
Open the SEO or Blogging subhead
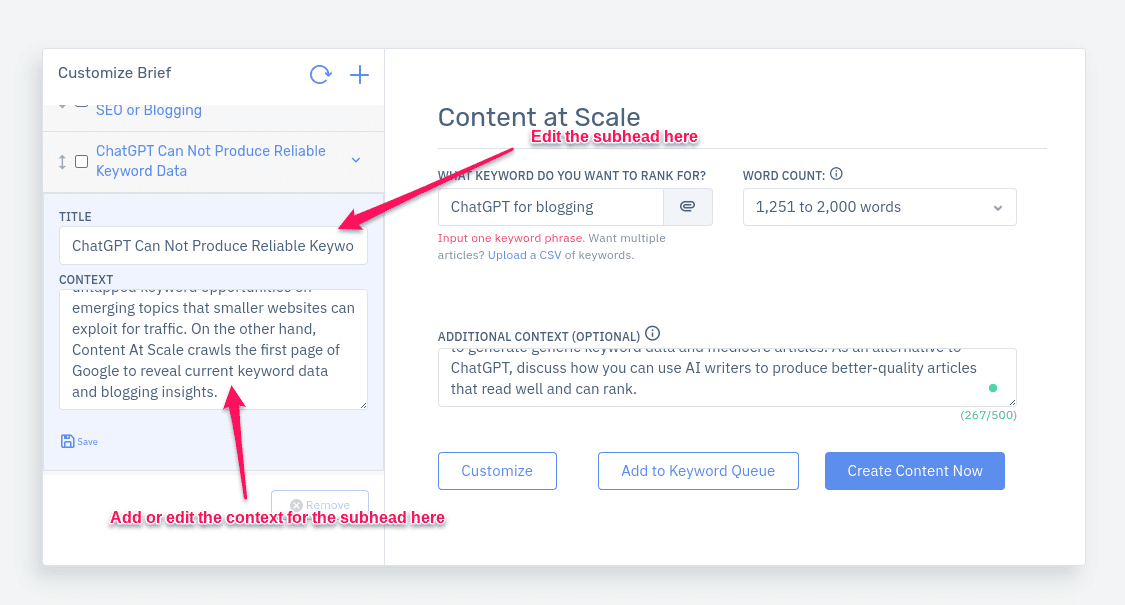tap(149, 110)
